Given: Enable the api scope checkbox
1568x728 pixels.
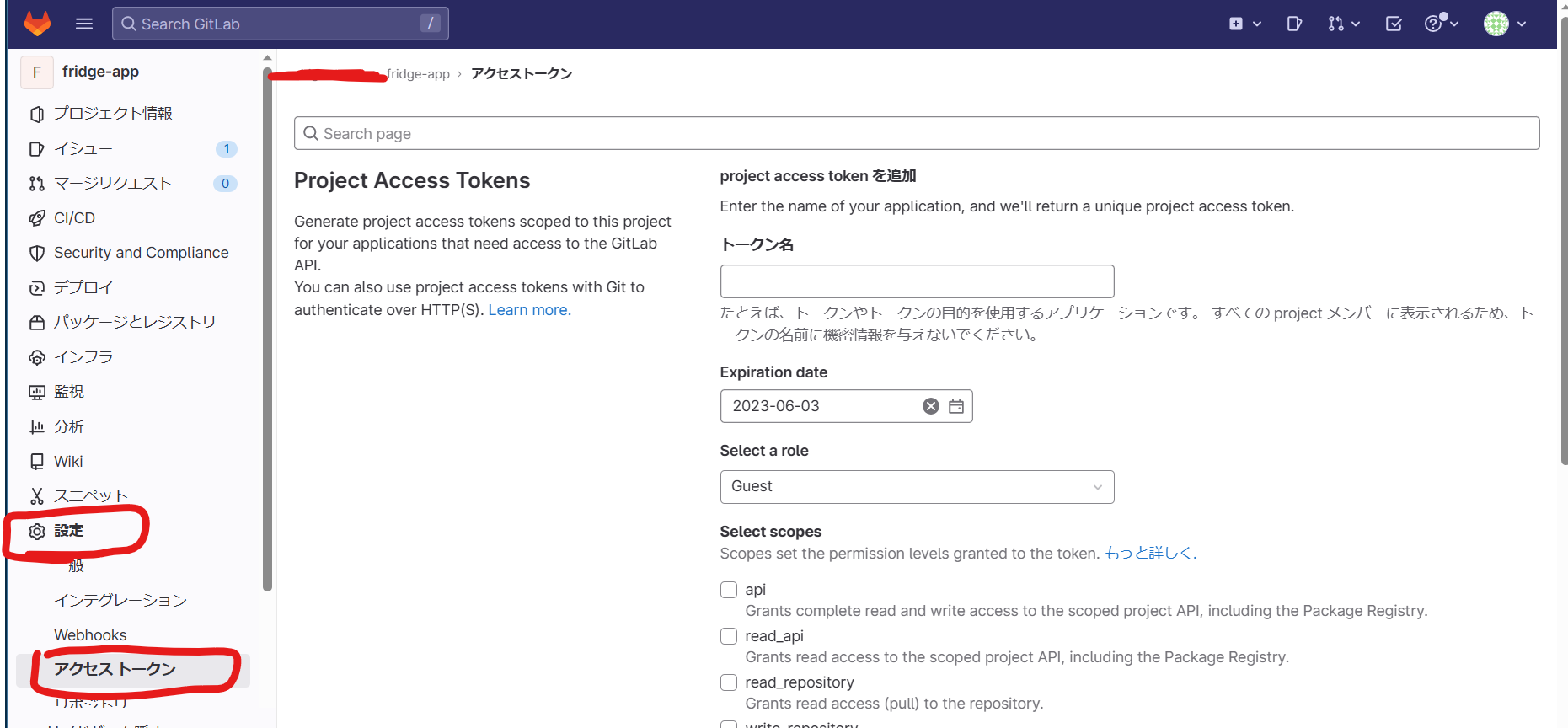Looking at the screenshot, I should pos(729,590).
